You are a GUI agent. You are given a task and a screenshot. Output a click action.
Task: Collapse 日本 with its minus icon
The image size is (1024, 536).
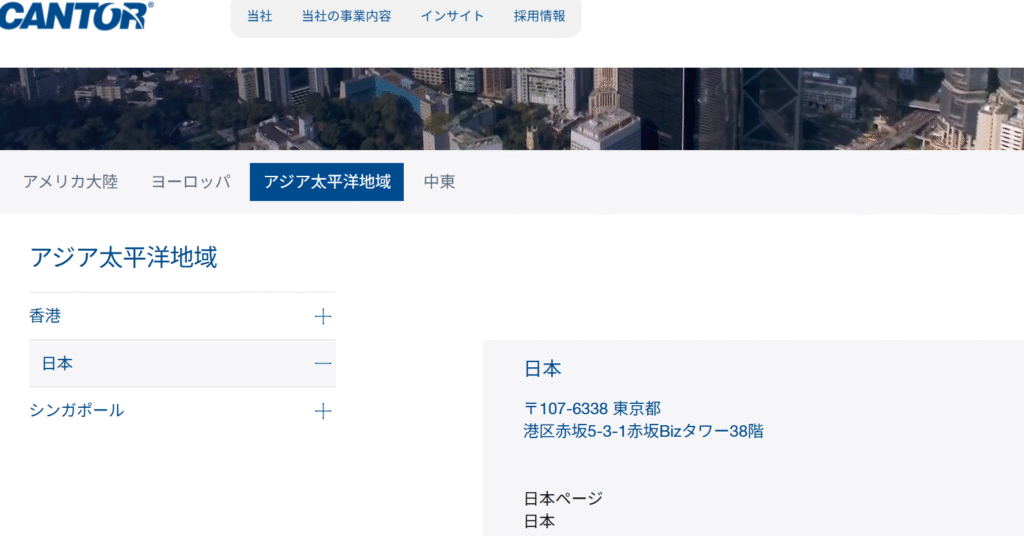323,364
